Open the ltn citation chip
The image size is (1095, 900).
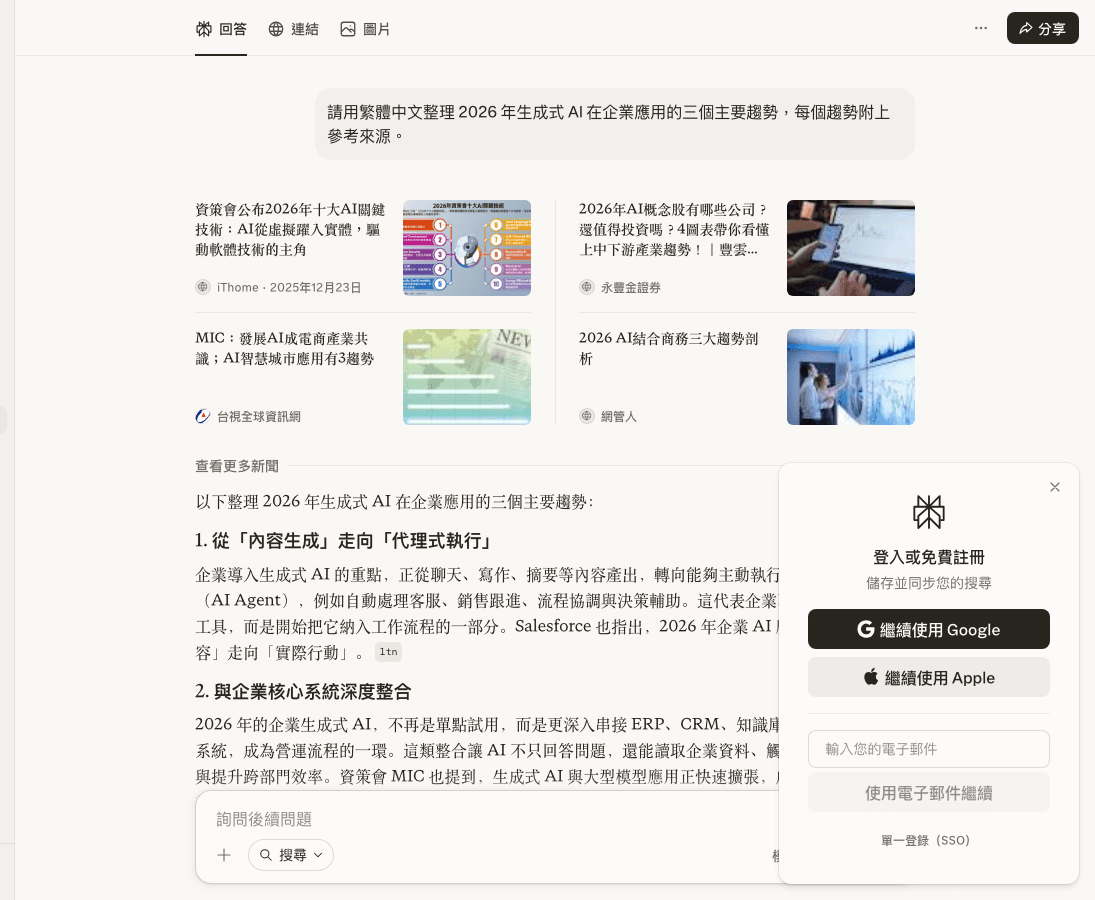[x=388, y=651]
